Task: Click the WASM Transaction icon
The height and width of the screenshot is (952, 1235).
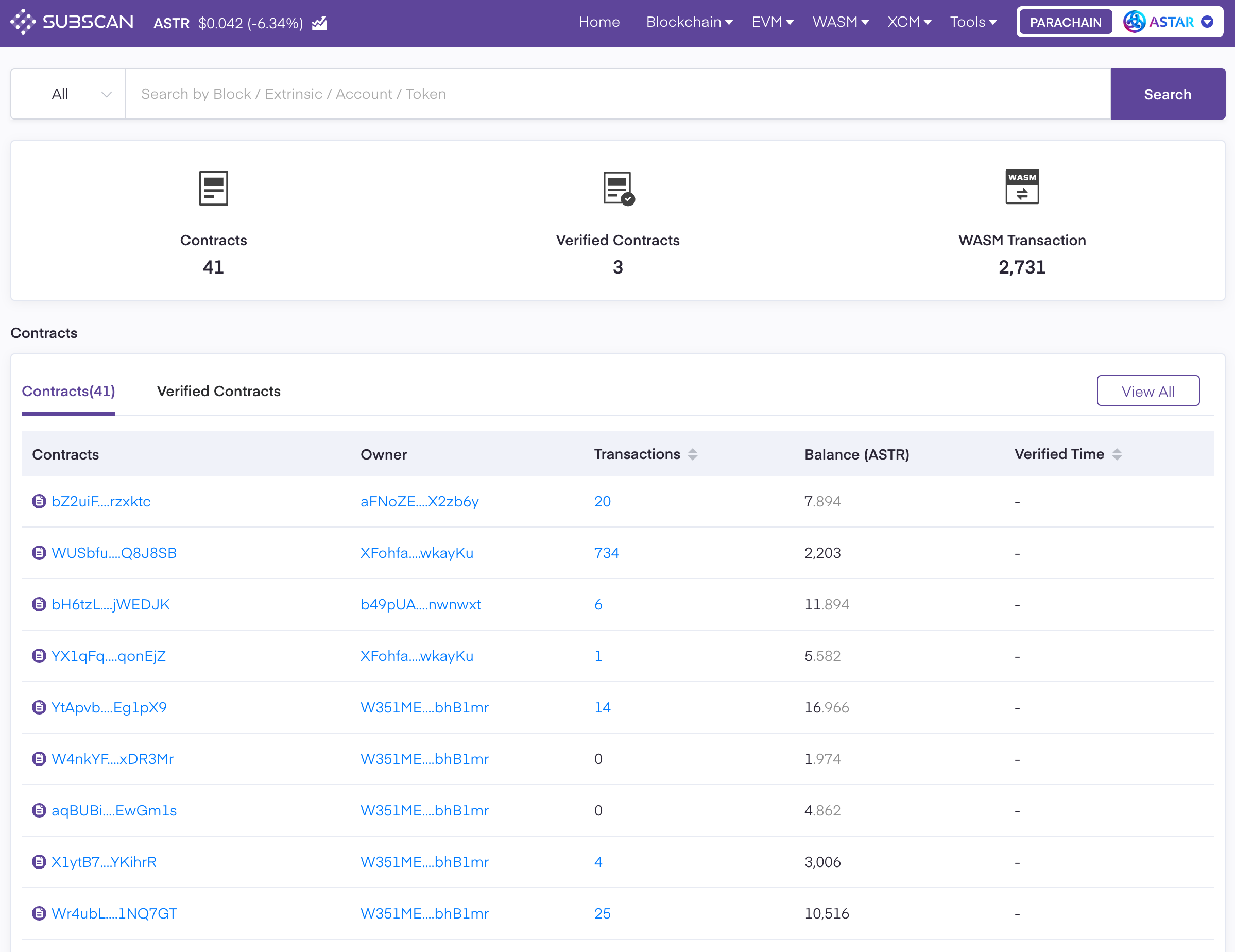Action: pyautogui.click(x=1021, y=187)
